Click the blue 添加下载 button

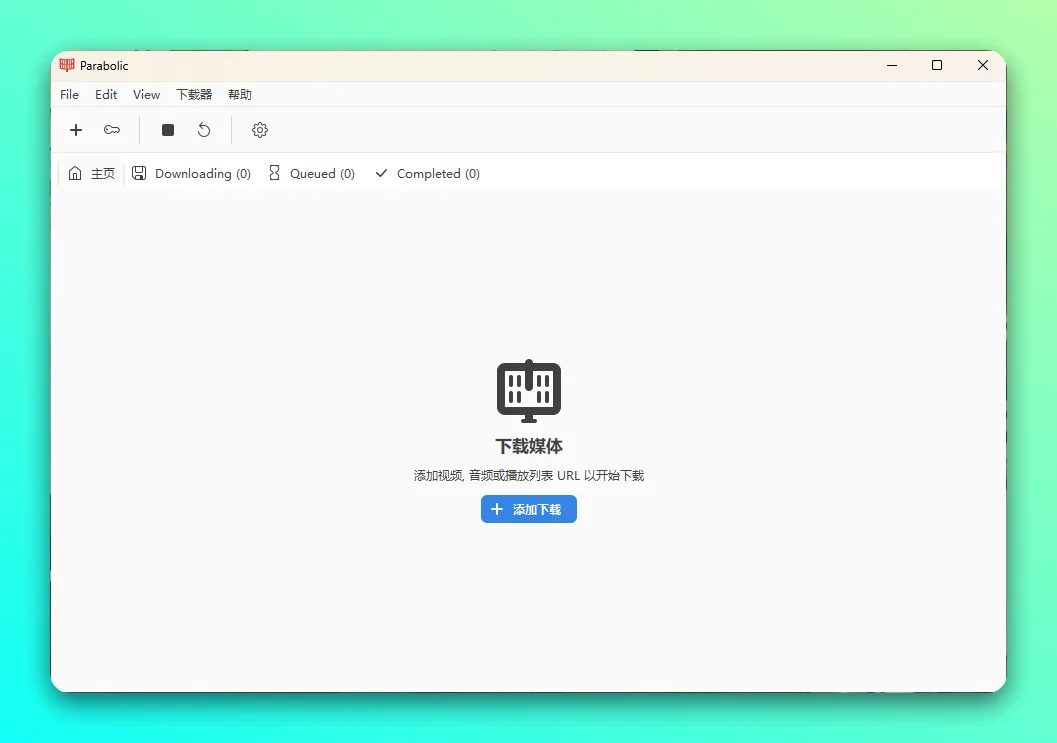tap(528, 509)
